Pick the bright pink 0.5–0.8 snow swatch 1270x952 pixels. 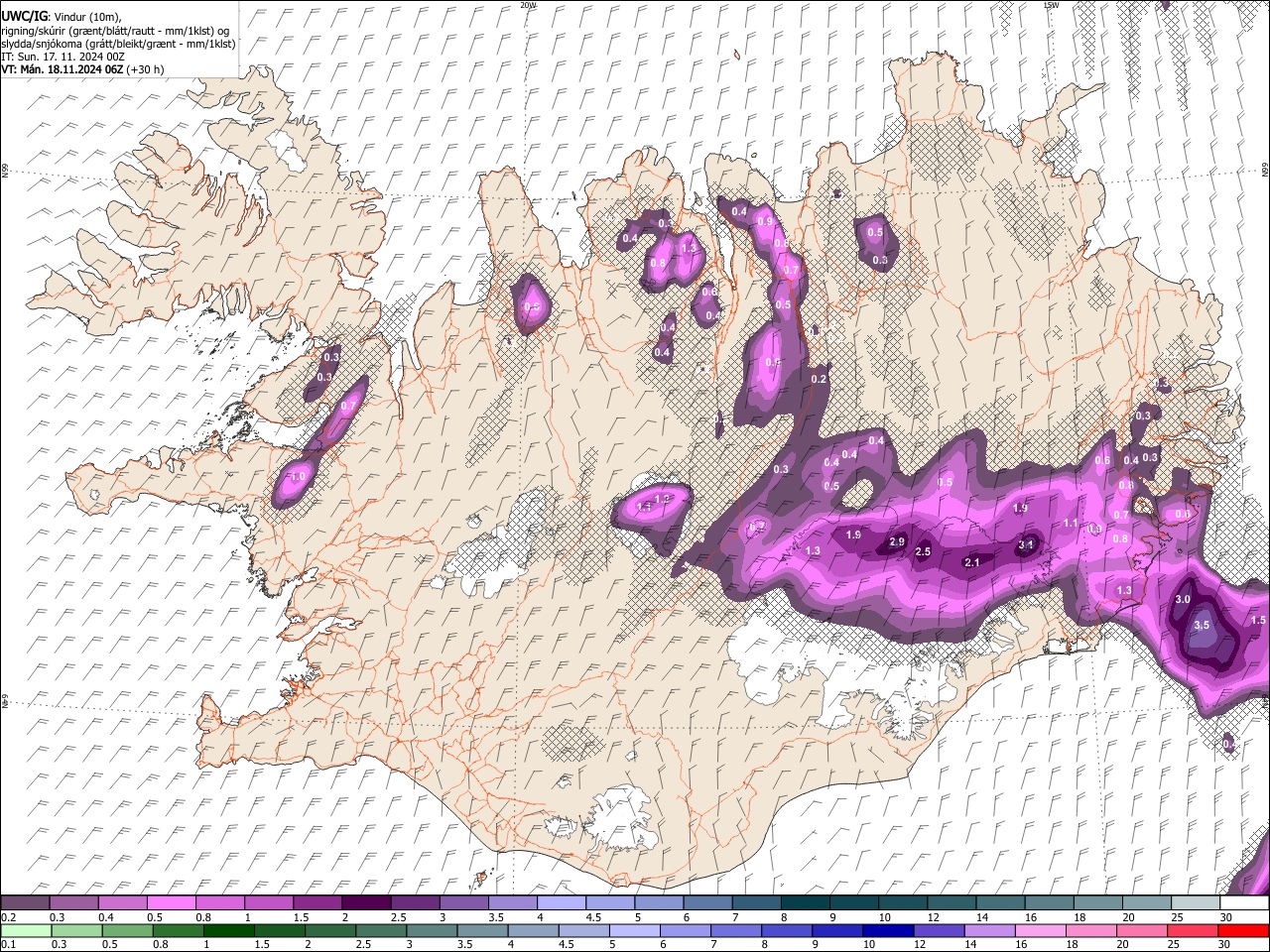[x=171, y=902]
